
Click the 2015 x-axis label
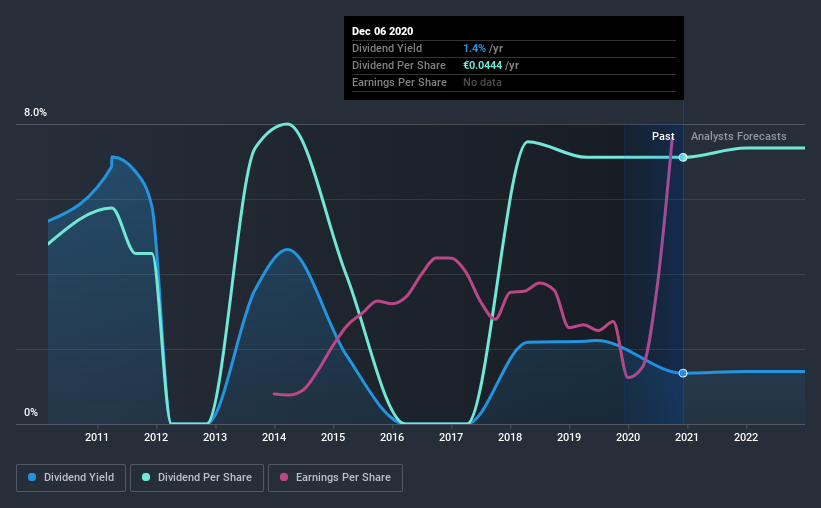pyautogui.click(x=333, y=437)
